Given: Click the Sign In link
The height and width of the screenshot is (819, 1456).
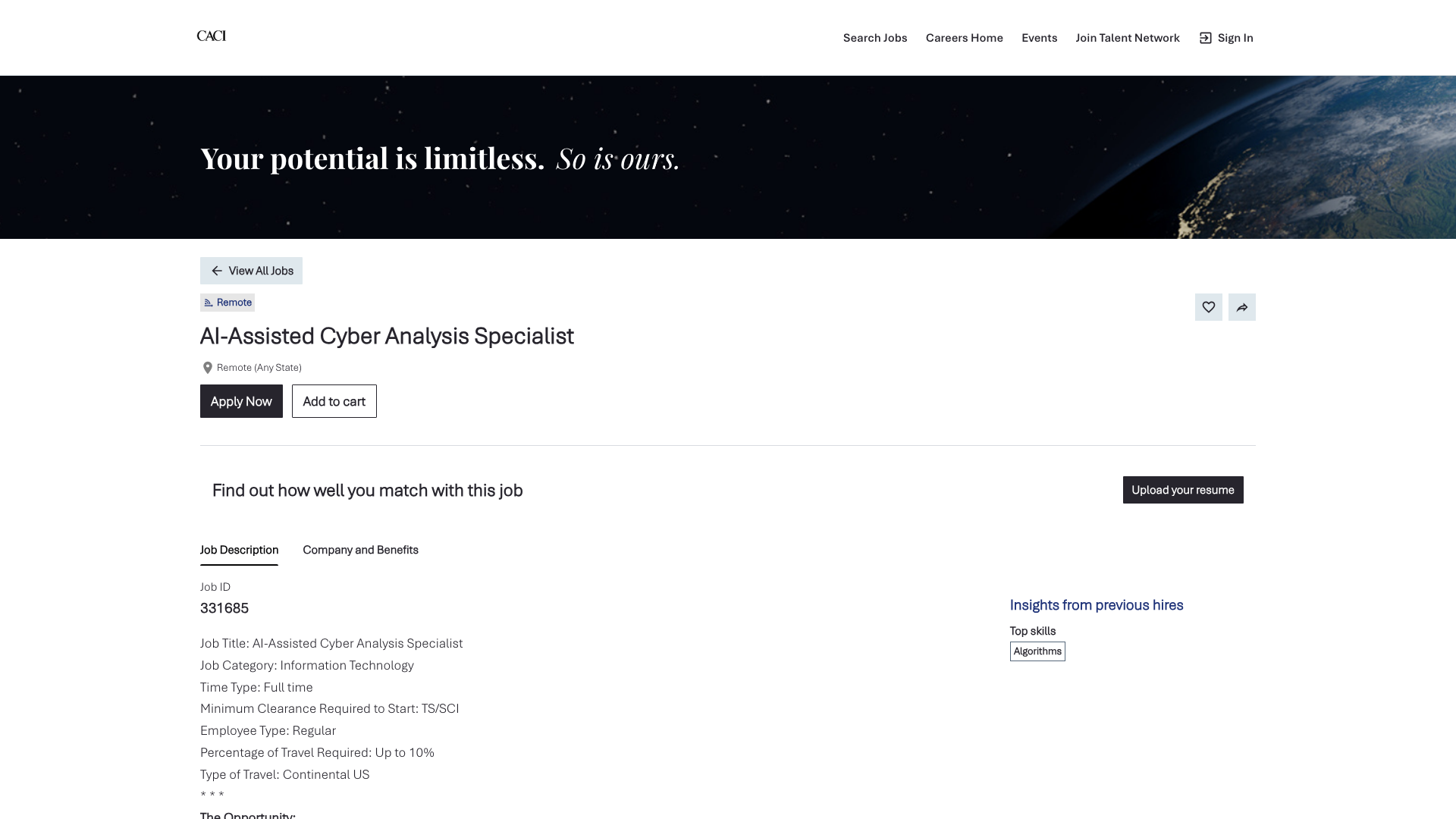Looking at the screenshot, I should [x=1226, y=38].
